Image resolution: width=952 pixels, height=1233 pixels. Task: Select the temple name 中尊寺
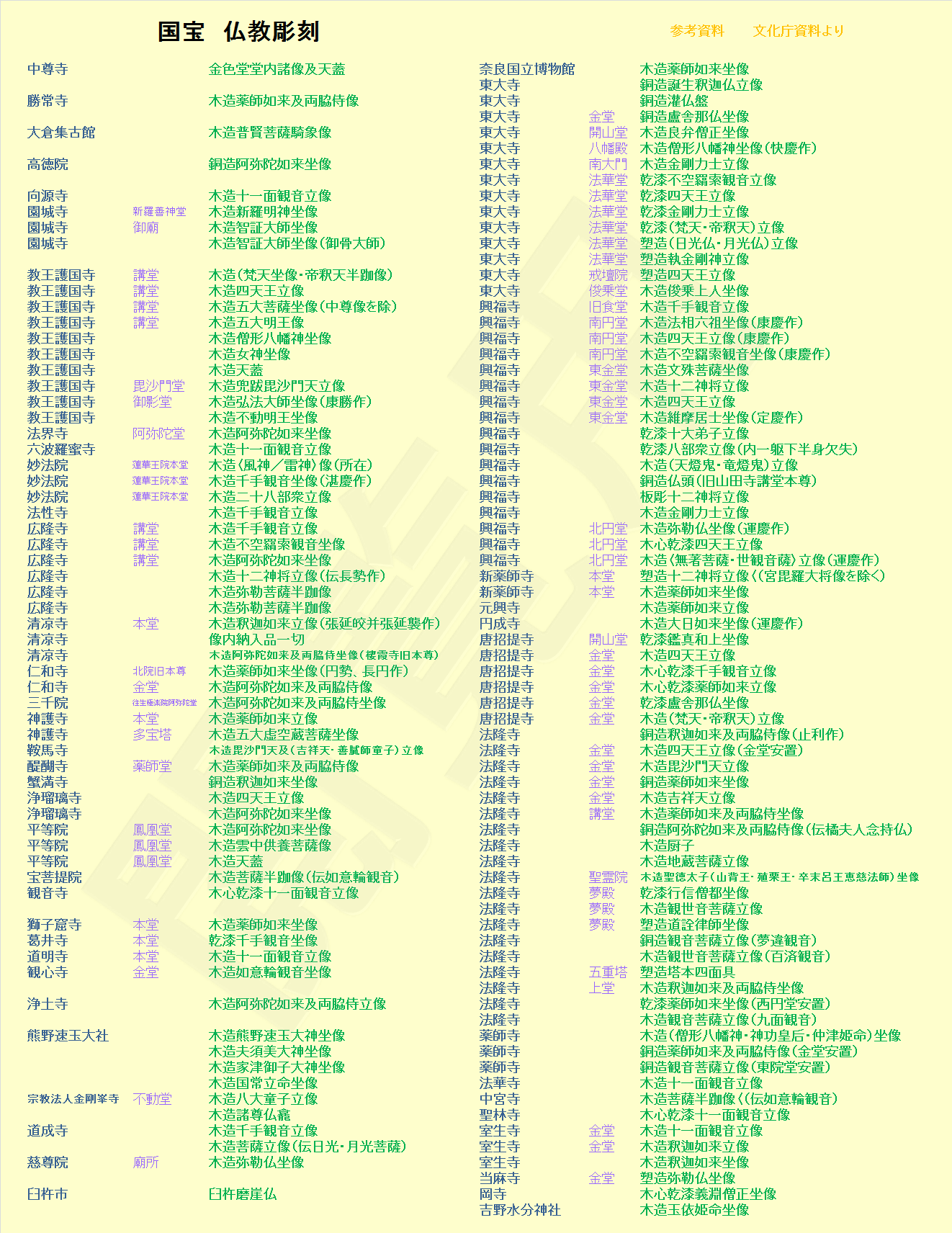tap(48, 69)
